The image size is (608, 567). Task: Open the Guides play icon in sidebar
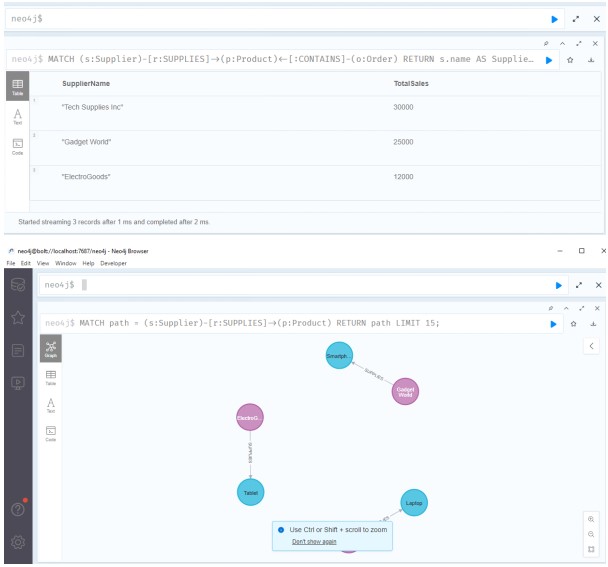tap(18, 382)
